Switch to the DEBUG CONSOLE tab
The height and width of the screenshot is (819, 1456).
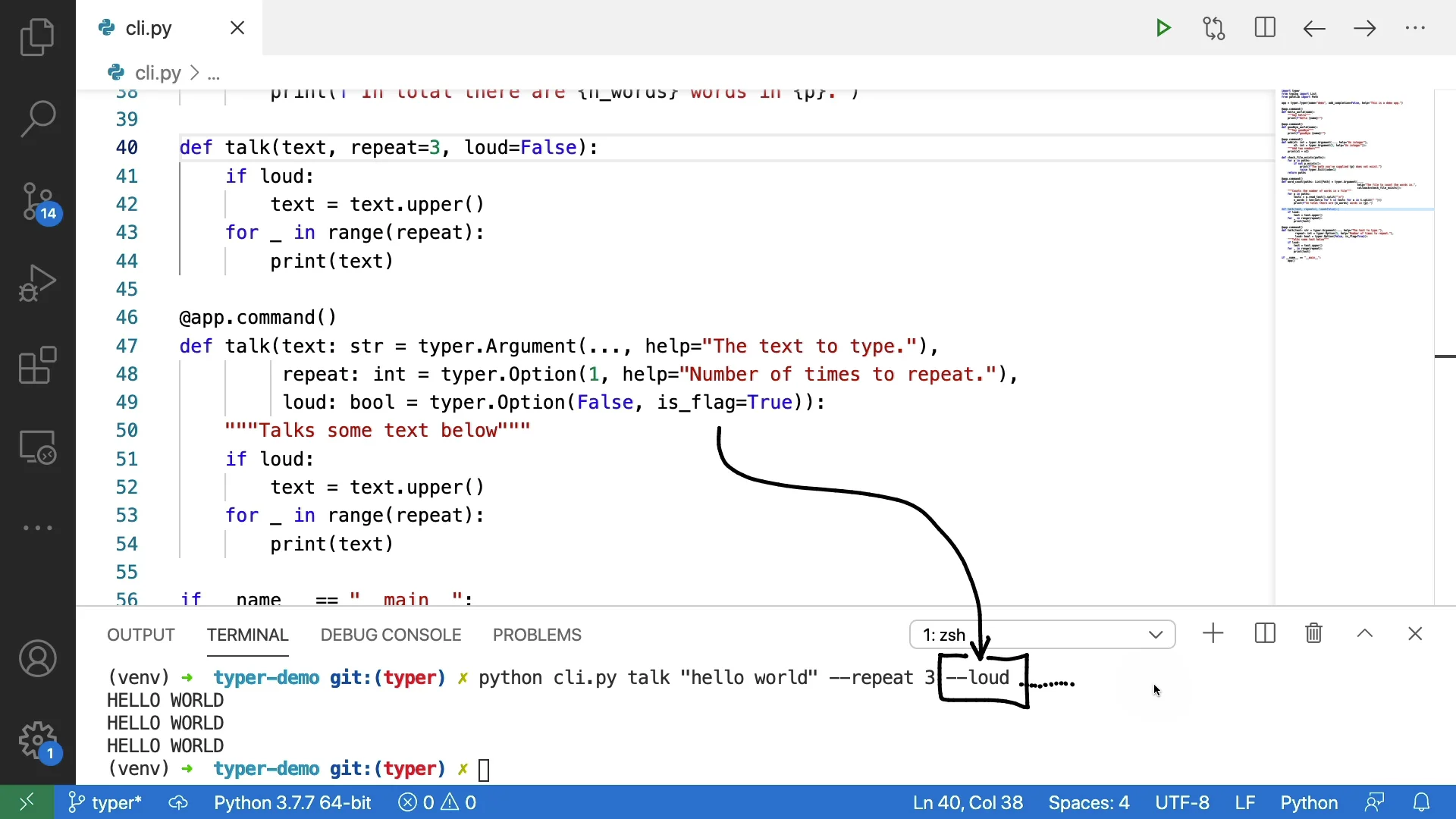point(391,635)
